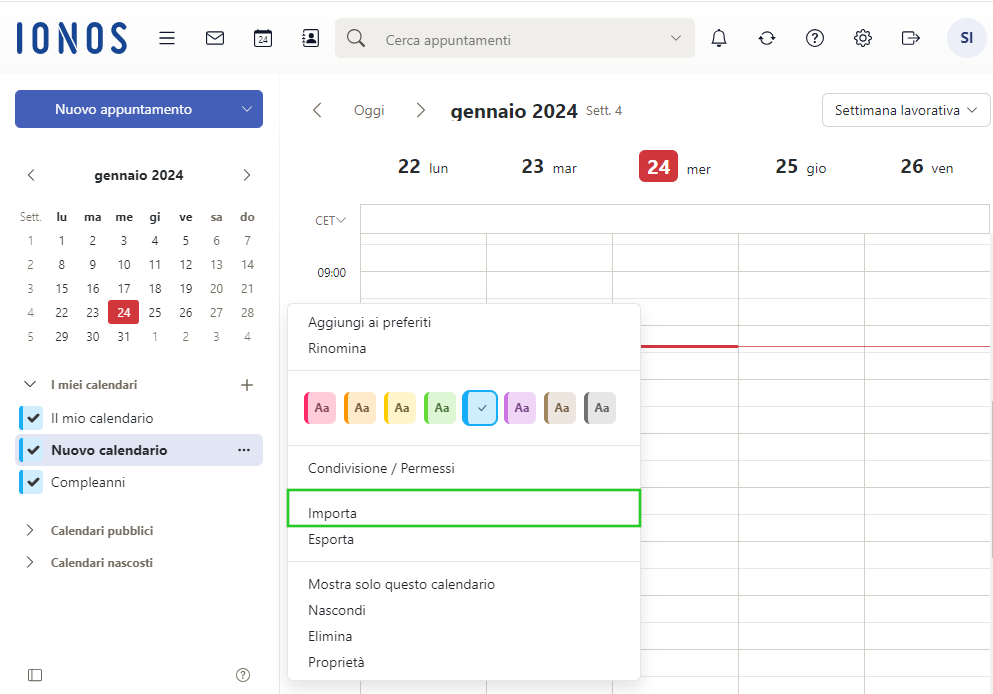Pick the purple color swatch
The image size is (993, 694).
coord(520,408)
